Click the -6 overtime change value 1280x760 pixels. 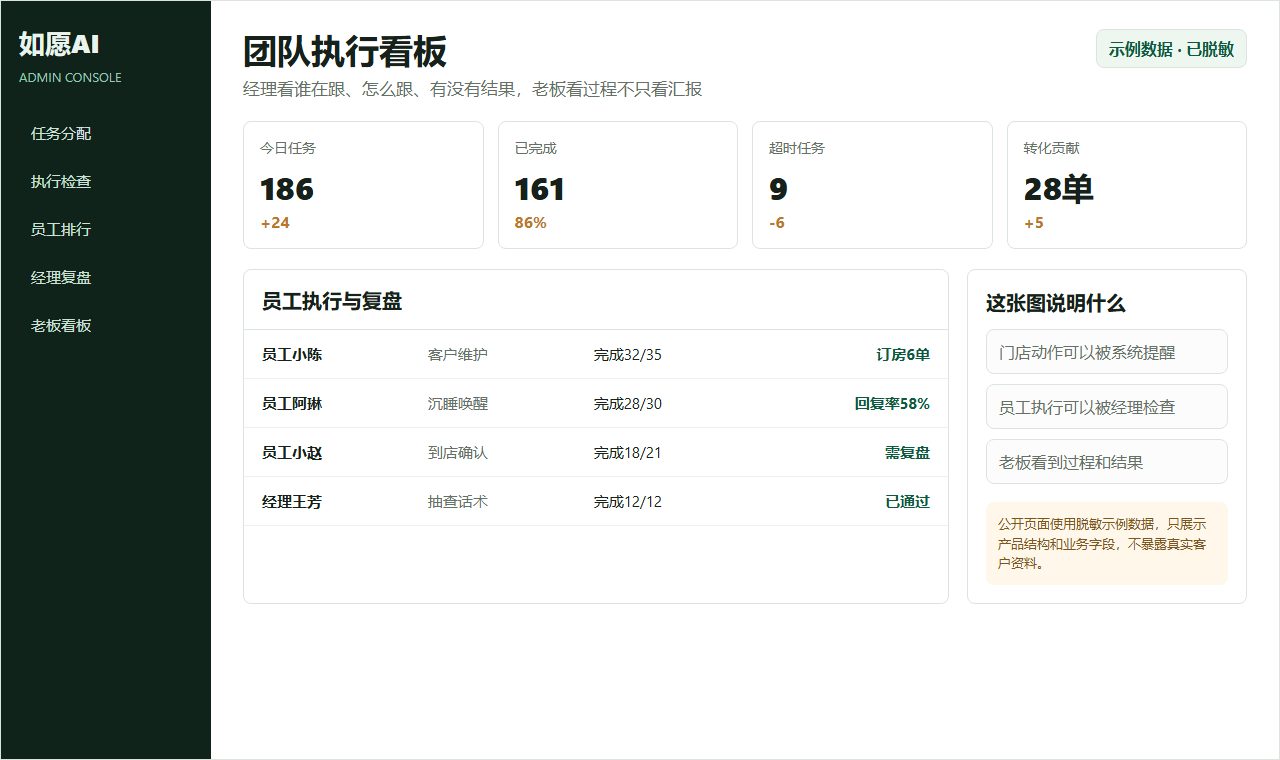click(777, 223)
